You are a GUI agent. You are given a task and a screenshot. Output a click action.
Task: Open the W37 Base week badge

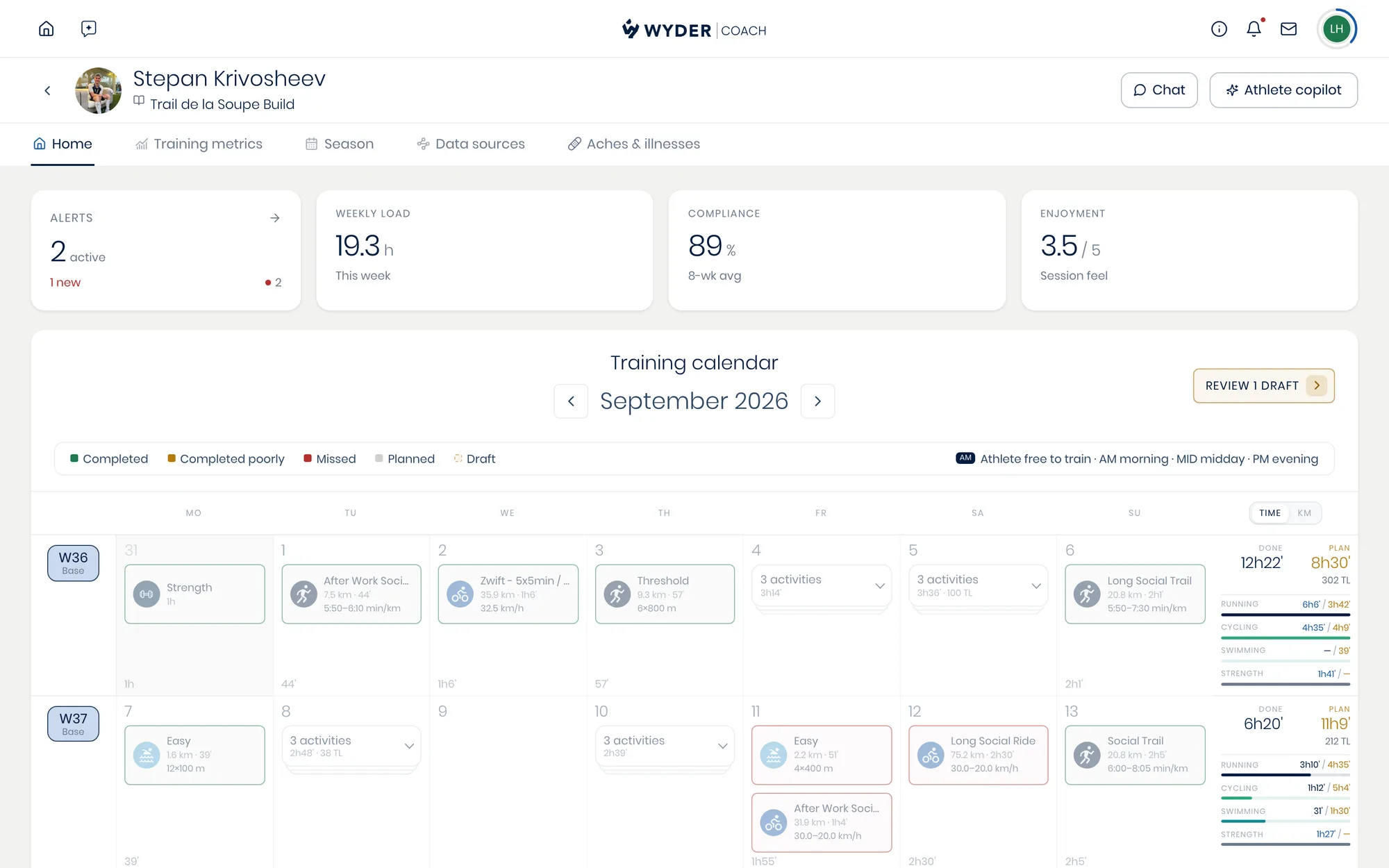pos(73,724)
